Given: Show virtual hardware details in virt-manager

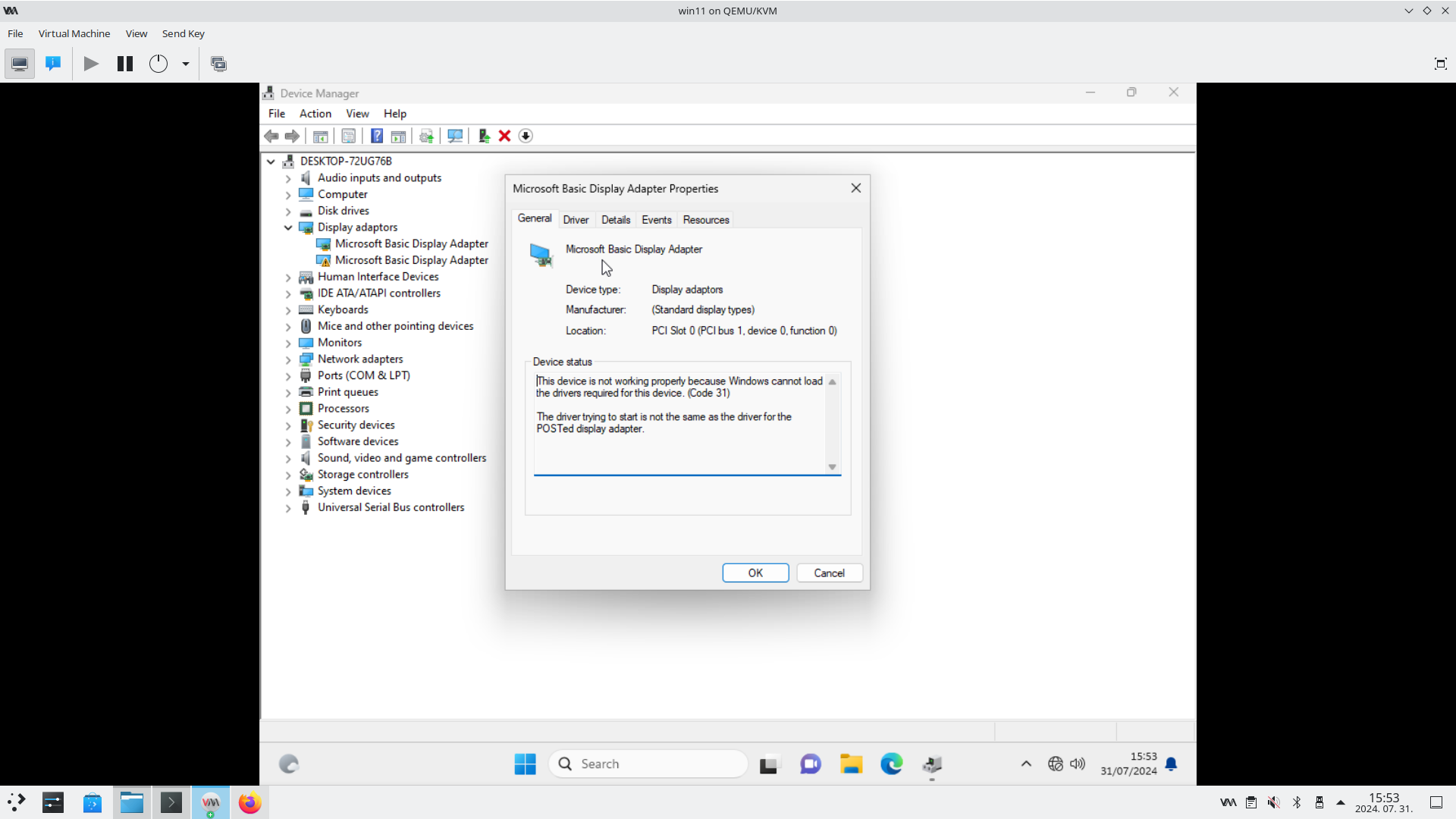Looking at the screenshot, I should (x=53, y=64).
